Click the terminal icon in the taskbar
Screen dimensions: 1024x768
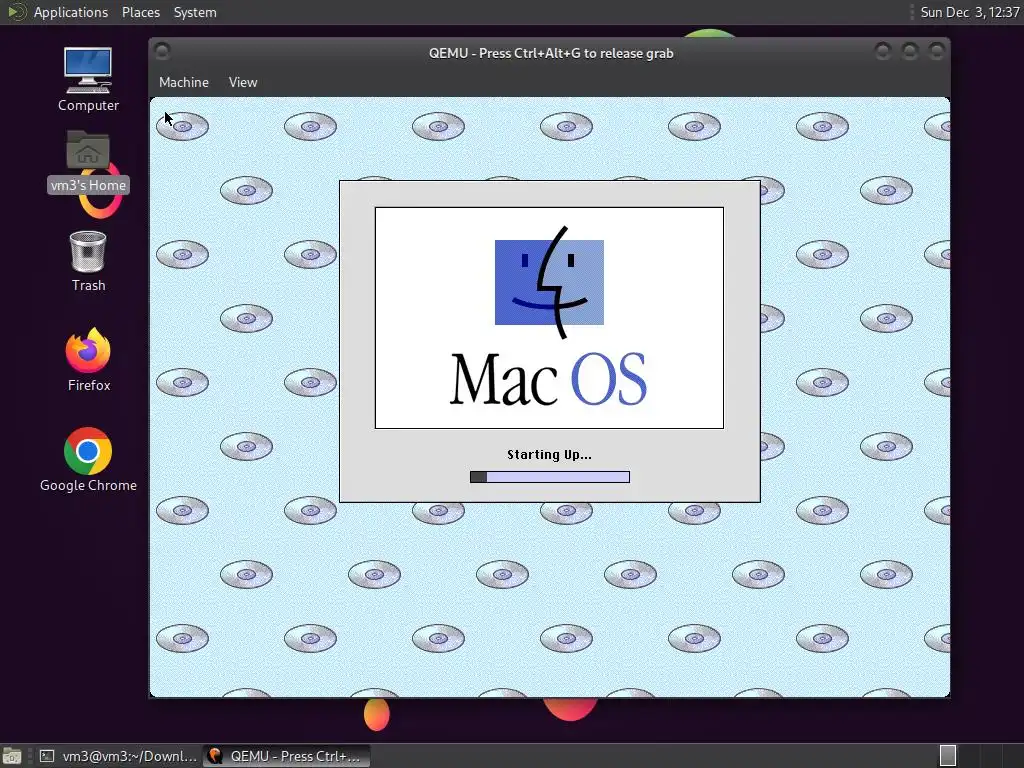point(47,756)
